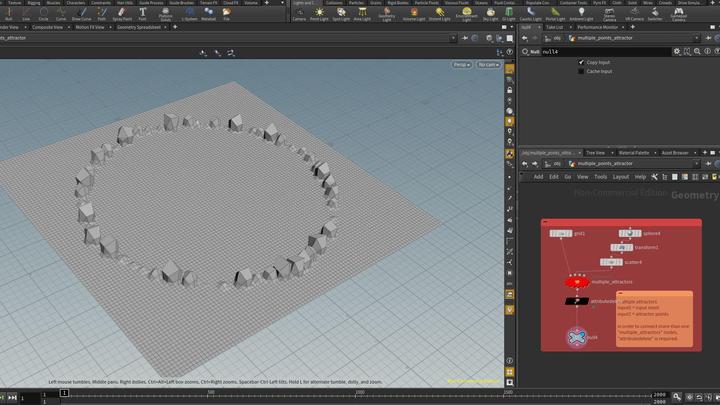
Task: Click the Gamepad Camera shelf tool
Action: (x=678, y=15)
